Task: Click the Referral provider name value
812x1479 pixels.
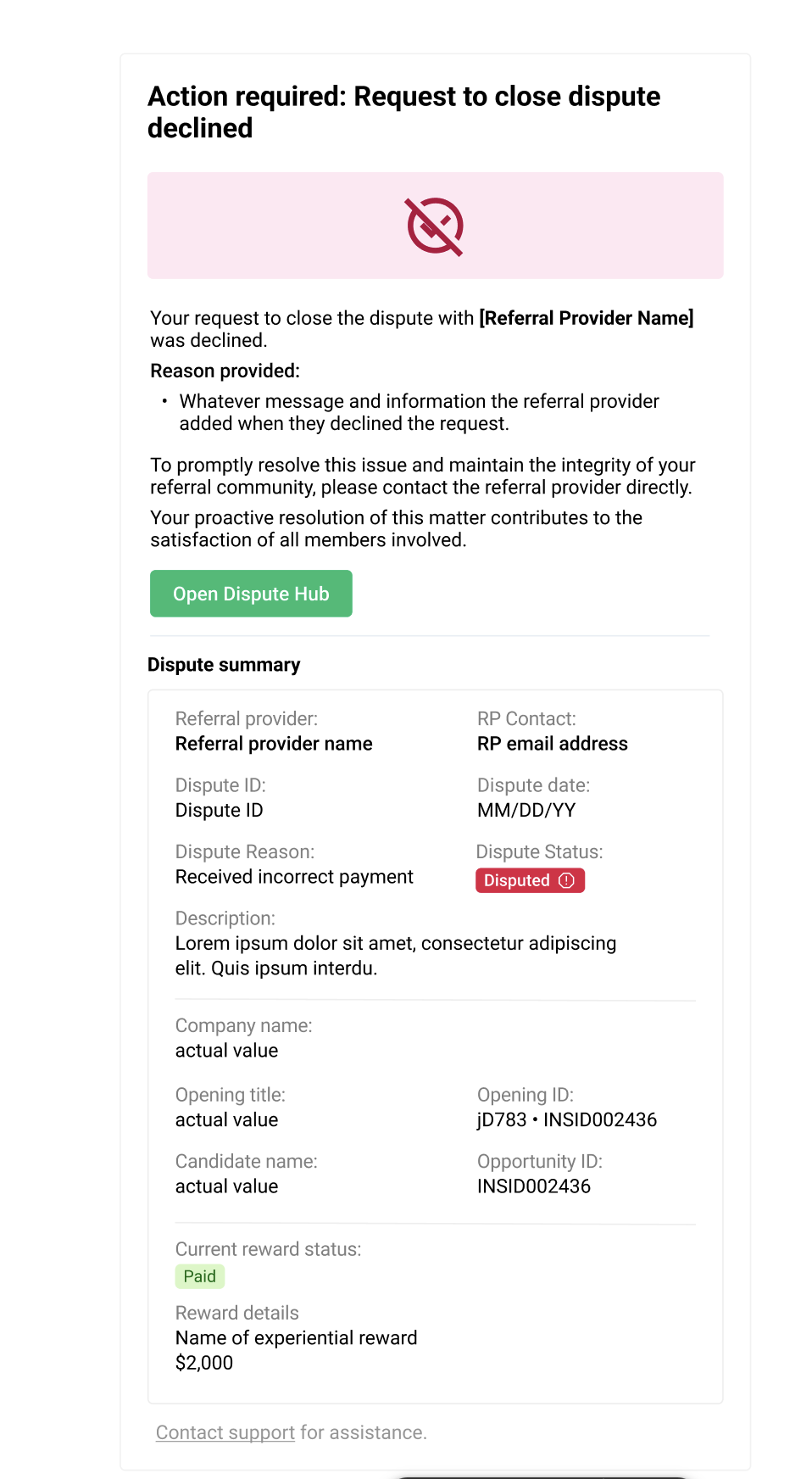Action: pyautogui.click(x=274, y=744)
